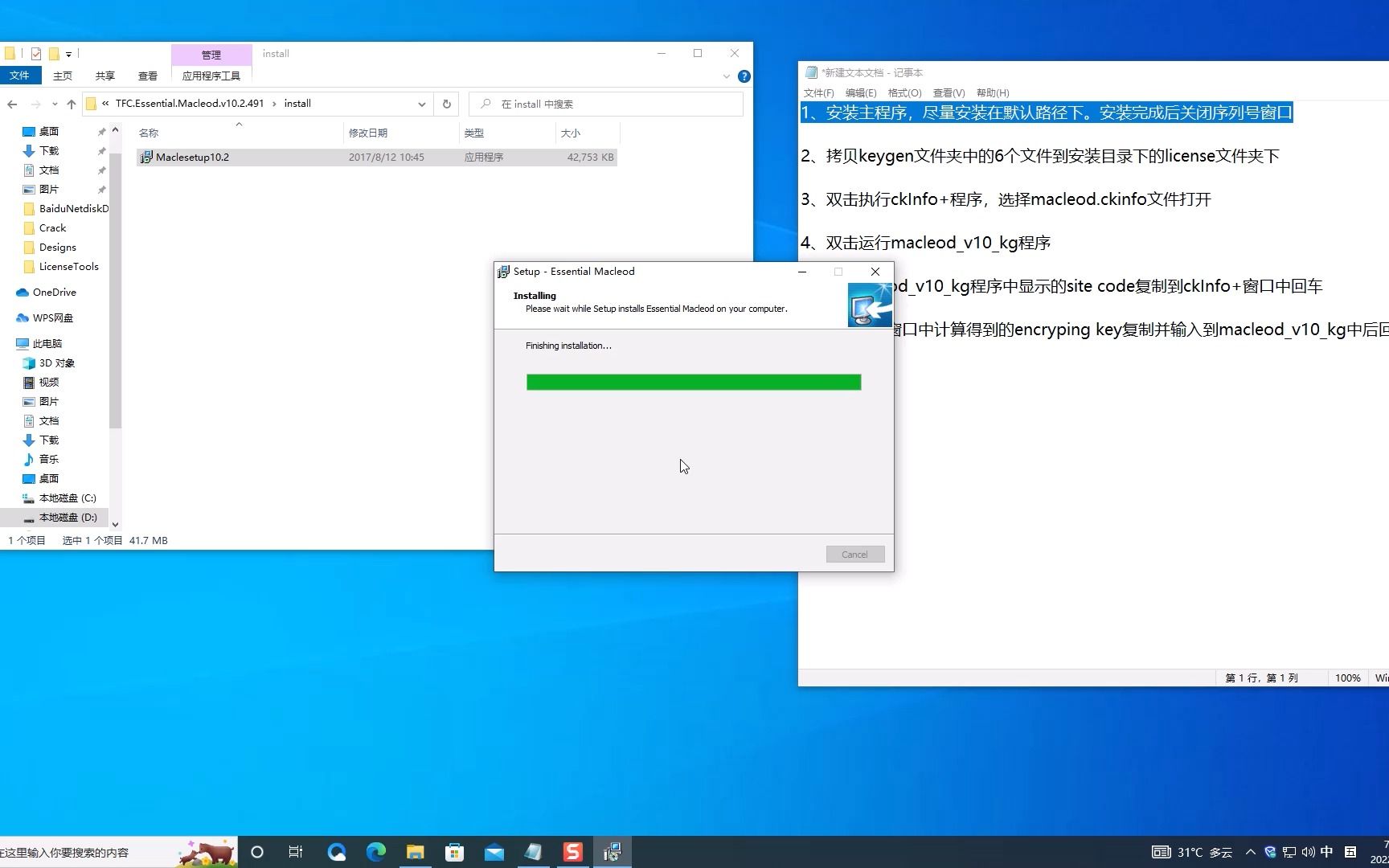Open Notepad 编辑(E) menu

click(861, 93)
